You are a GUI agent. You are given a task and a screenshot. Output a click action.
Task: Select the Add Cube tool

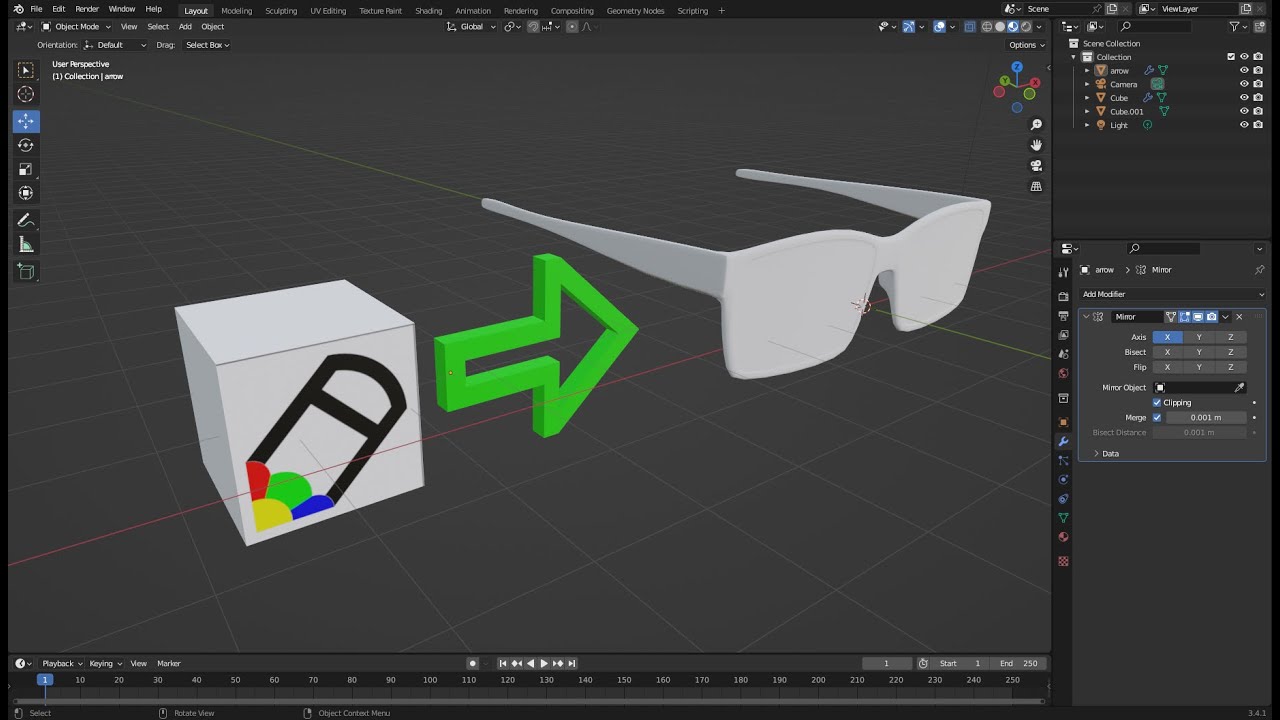pos(26,272)
